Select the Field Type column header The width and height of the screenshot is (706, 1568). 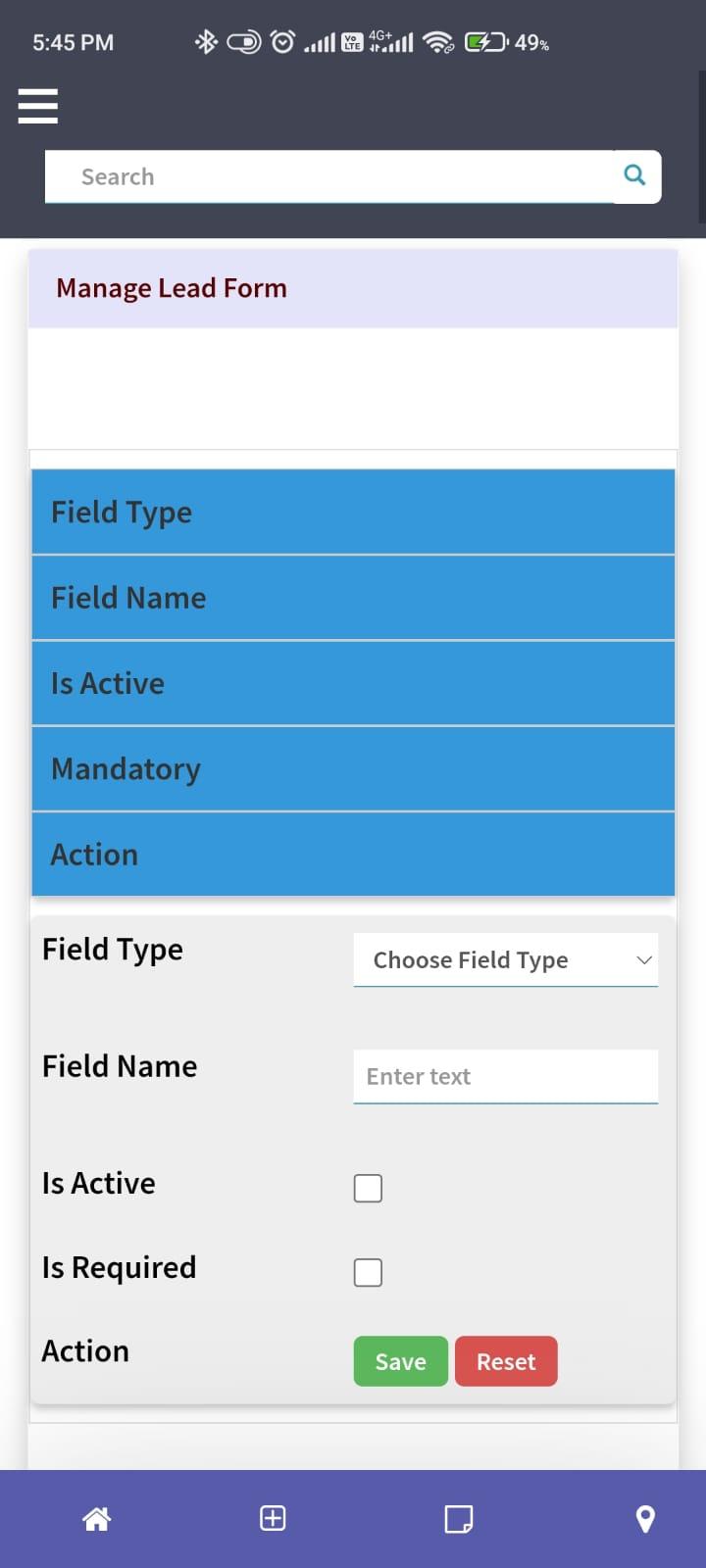click(353, 512)
